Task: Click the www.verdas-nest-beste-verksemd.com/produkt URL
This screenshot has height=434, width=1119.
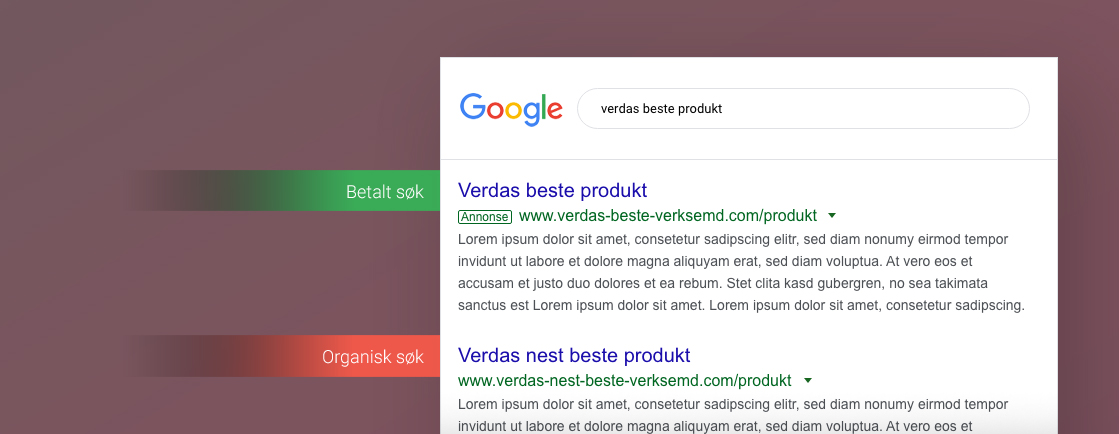Action: 624,380
